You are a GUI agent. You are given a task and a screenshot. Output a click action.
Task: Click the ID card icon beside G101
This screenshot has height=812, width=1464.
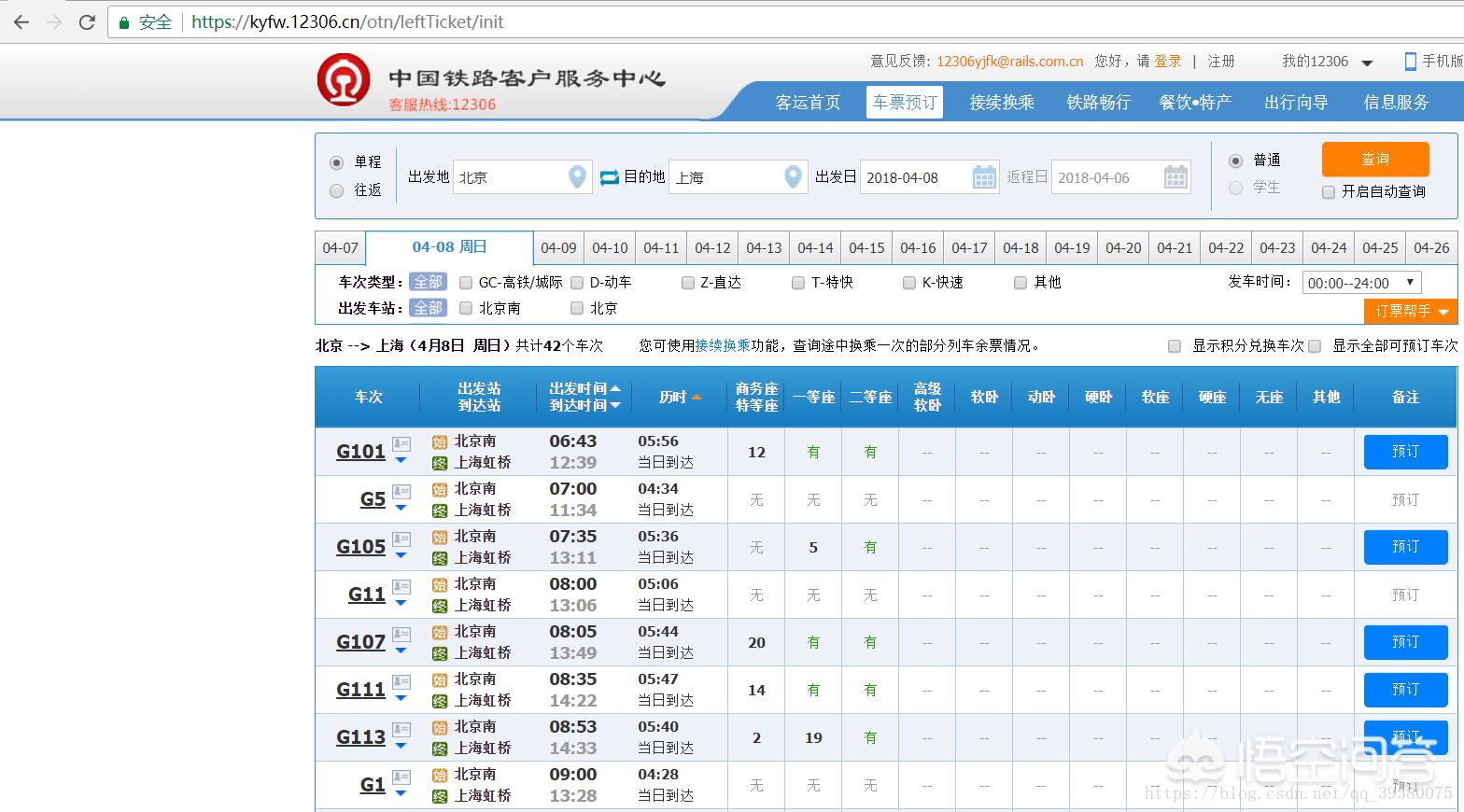[x=401, y=443]
